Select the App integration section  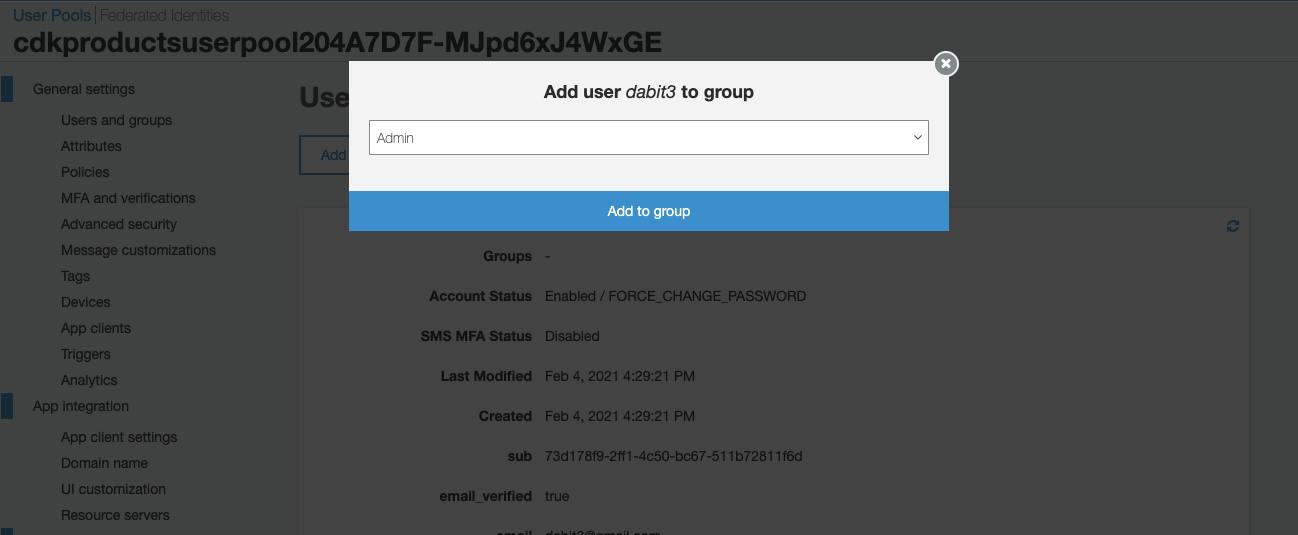(x=81, y=406)
